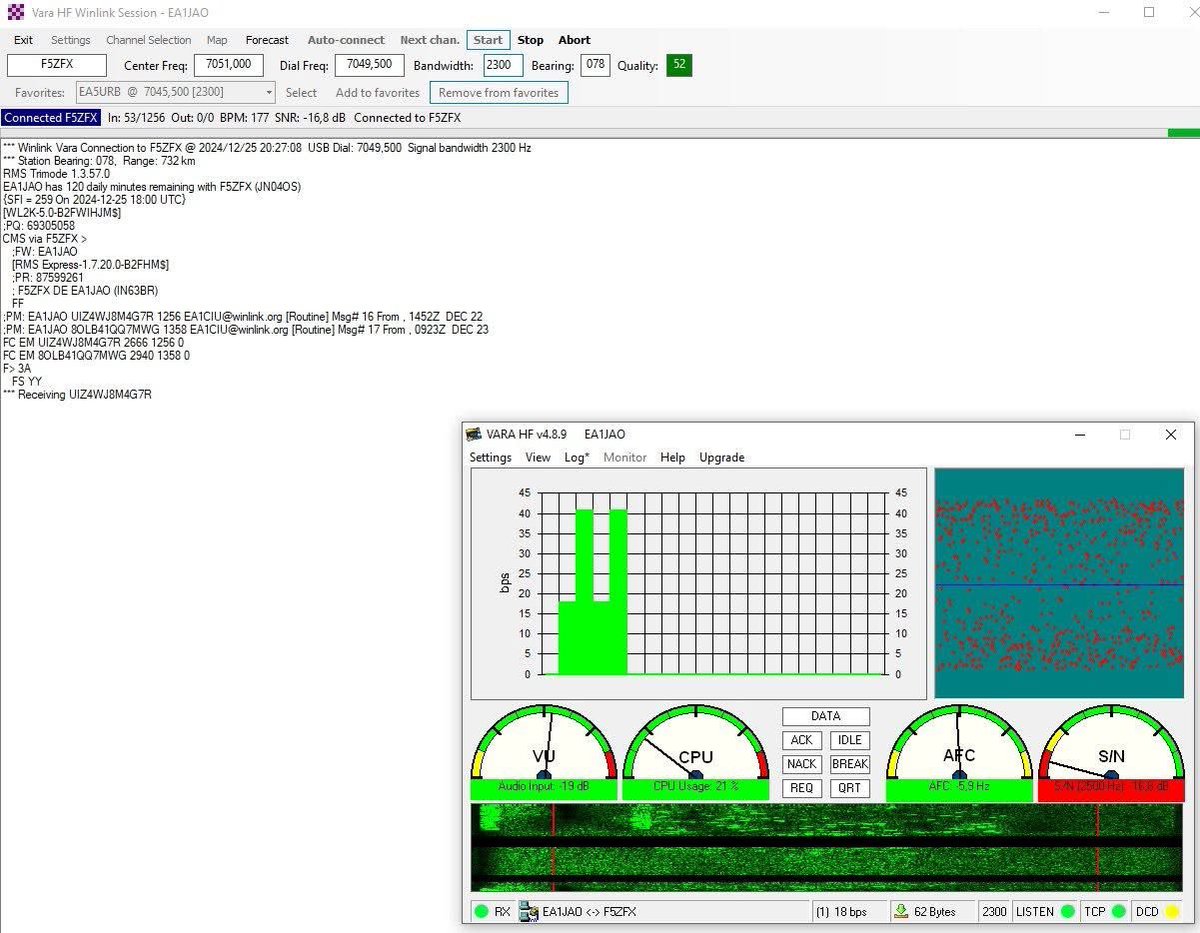The image size is (1200, 933).
Task: Open VARA HF Help menu
Action: 673,457
